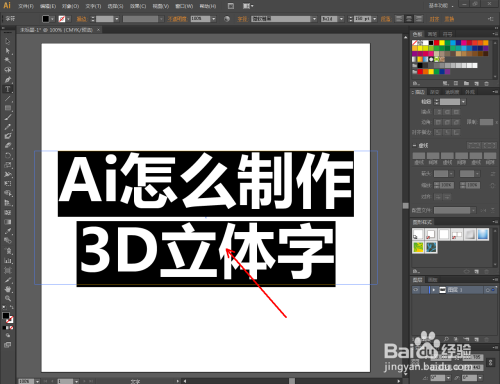
Task: Select the Zoom tool
Action: pos(8,298)
